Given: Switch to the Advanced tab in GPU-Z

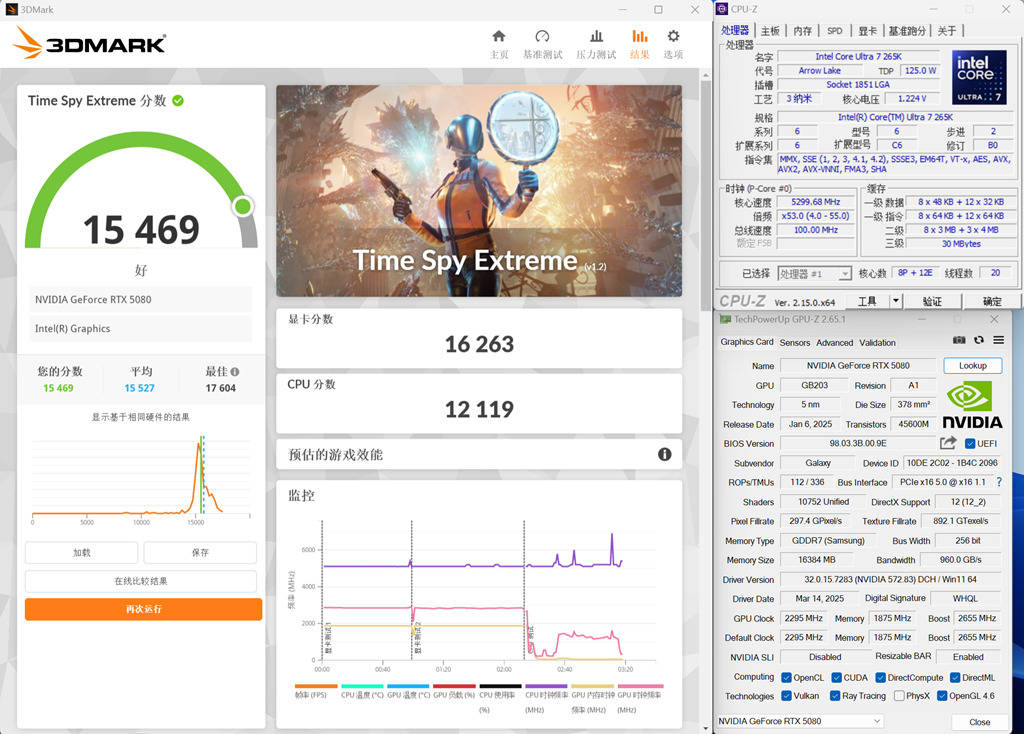Looking at the screenshot, I should coord(835,342).
